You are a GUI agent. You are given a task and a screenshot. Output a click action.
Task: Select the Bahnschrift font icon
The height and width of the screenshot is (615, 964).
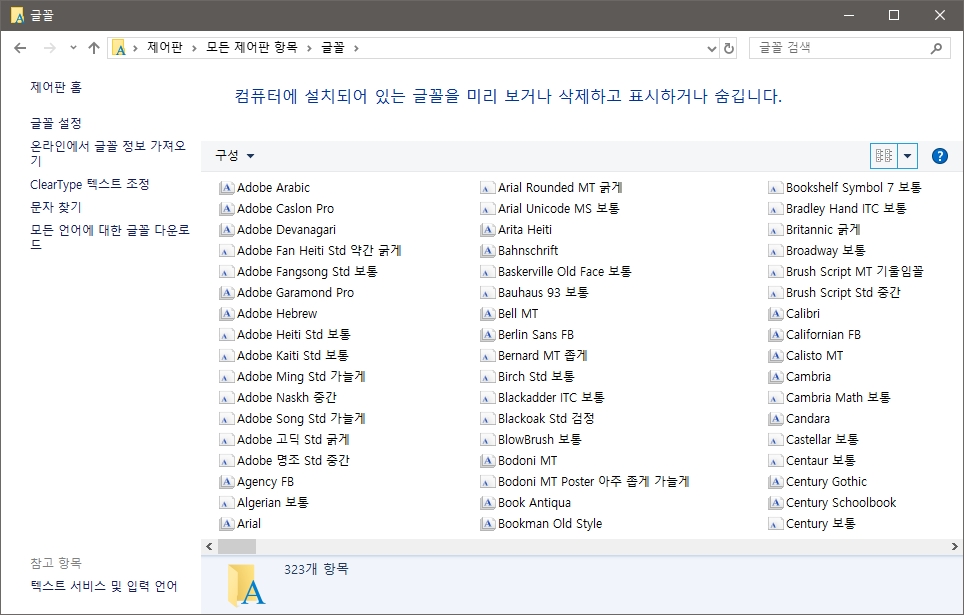coord(488,251)
